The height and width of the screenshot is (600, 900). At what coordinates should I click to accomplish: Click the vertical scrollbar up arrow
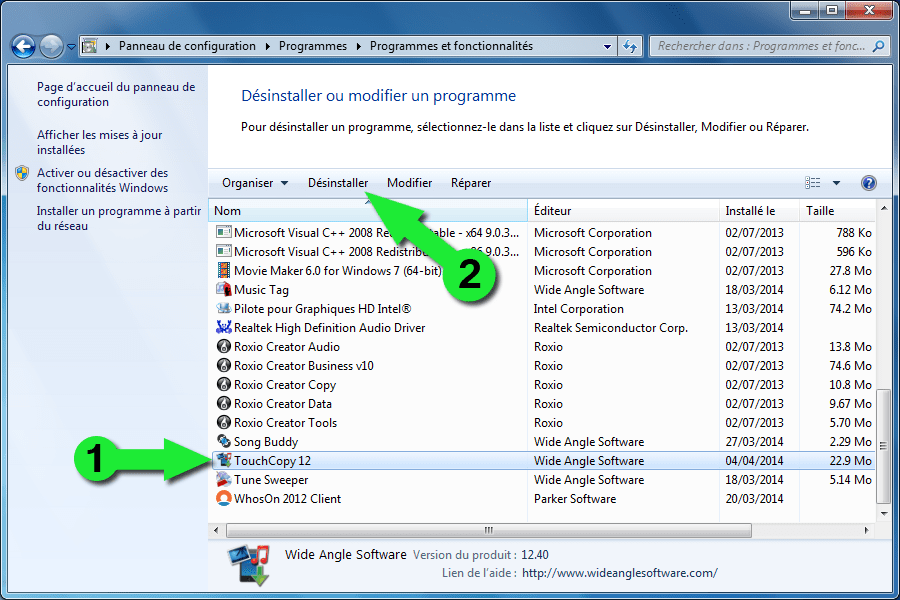(x=884, y=208)
